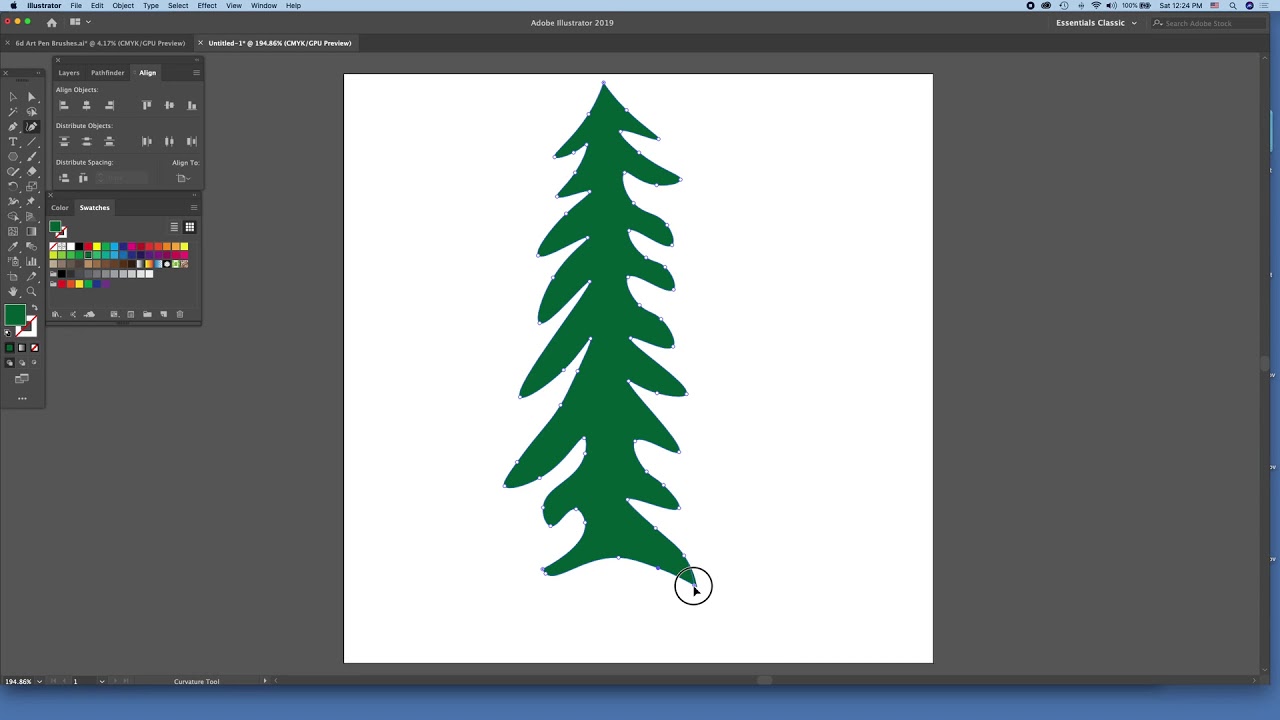Select the red swatch in top row
This screenshot has height=720, width=1280.
(88, 246)
